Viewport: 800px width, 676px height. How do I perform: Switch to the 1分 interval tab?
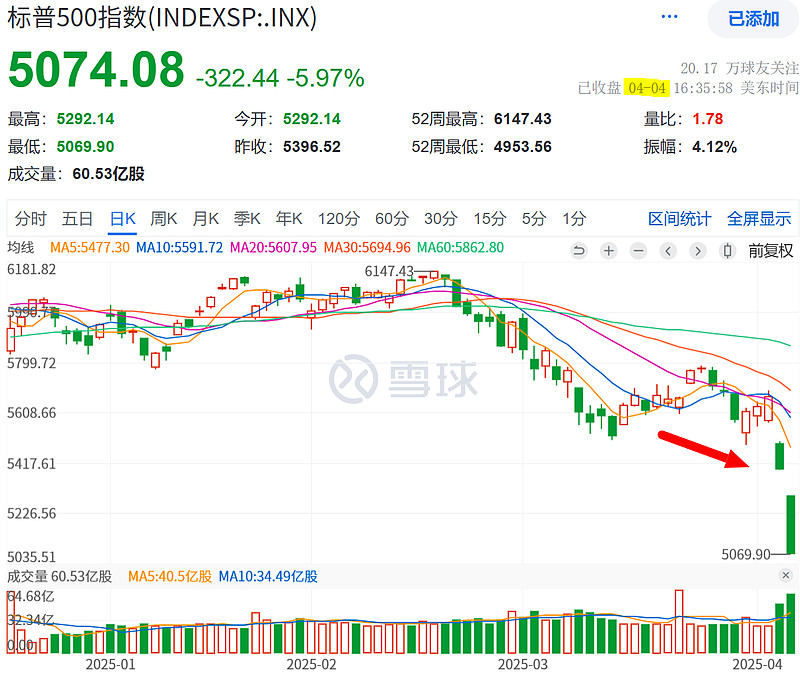click(x=574, y=219)
